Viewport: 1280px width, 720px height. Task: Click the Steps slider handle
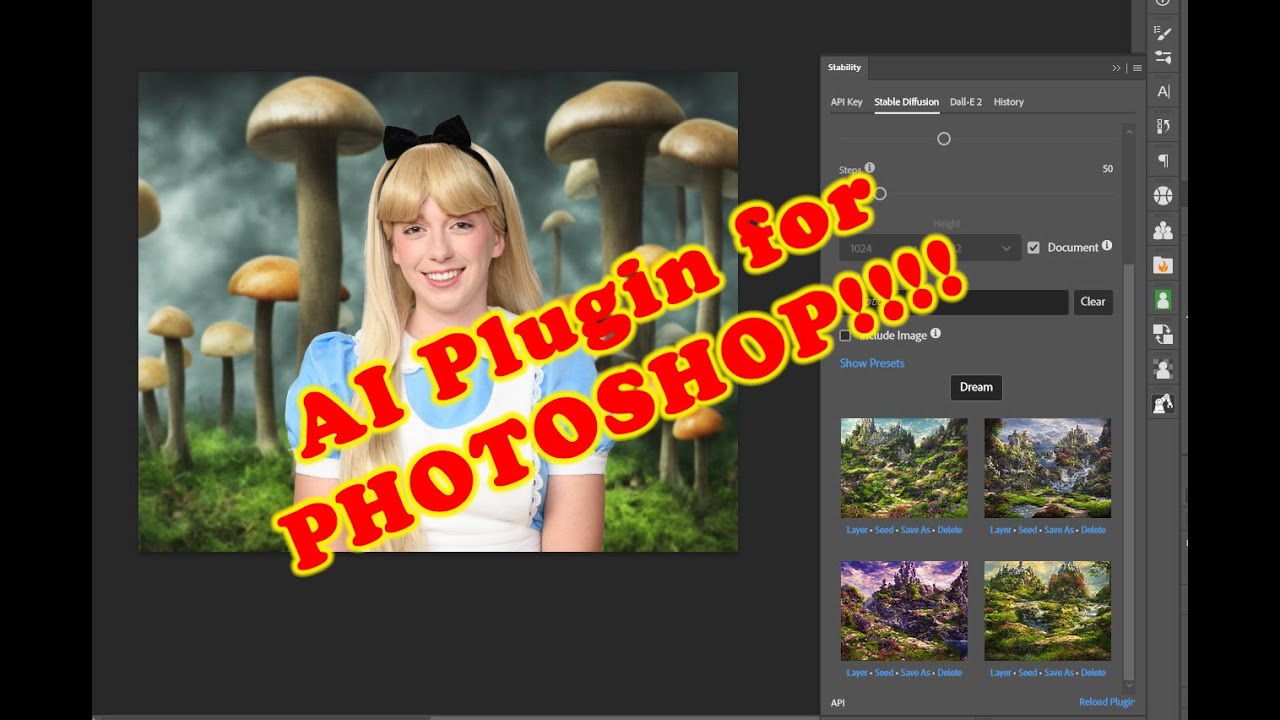click(x=880, y=194)
